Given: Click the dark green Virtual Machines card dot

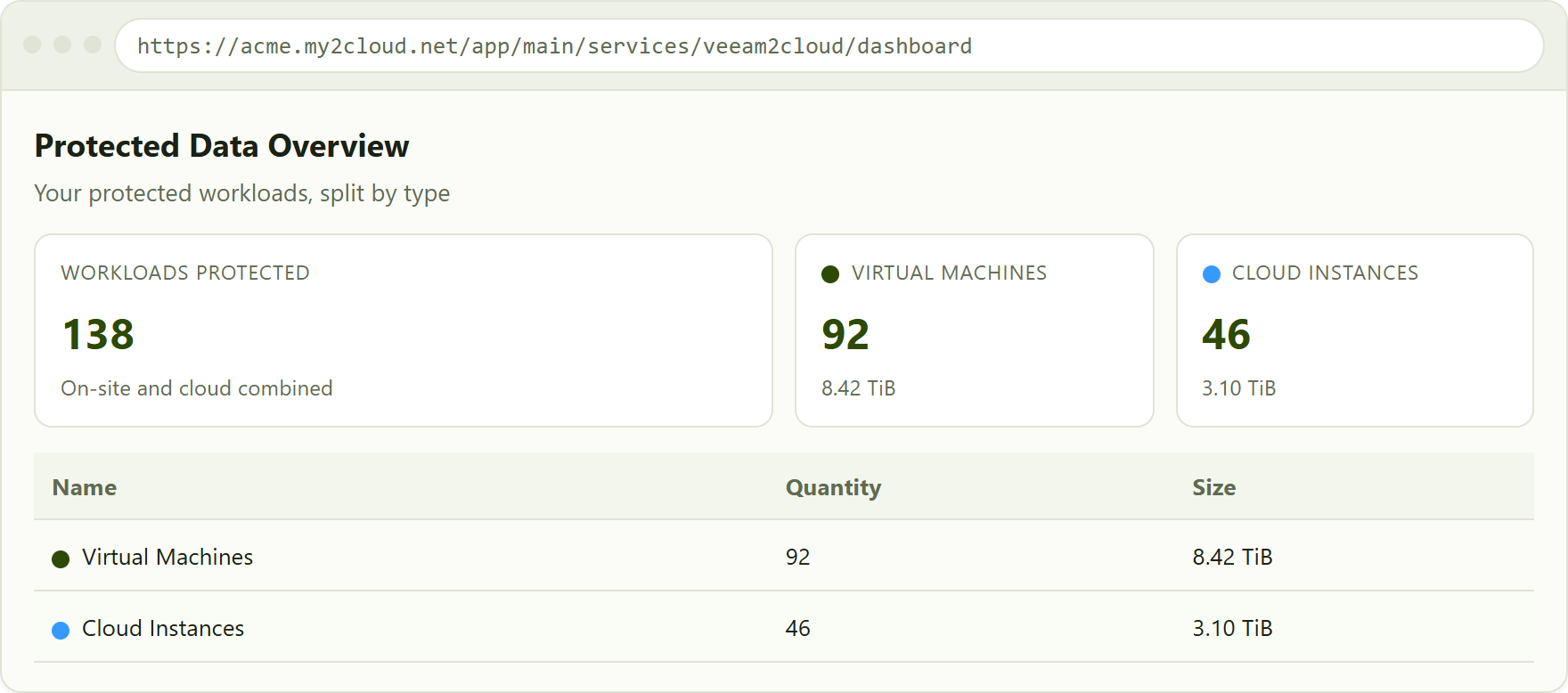Looking at the screenshot, I should click(x=830, y=274).
